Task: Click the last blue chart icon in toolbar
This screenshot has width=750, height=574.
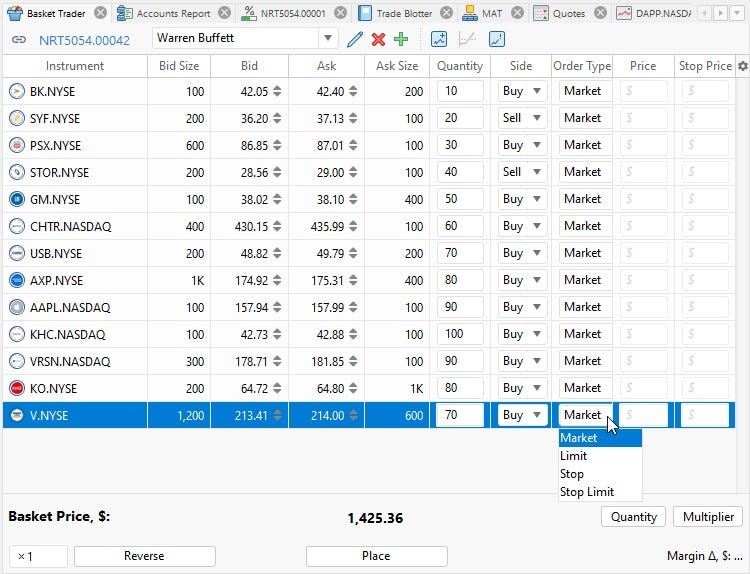Action: coord(497,39)
